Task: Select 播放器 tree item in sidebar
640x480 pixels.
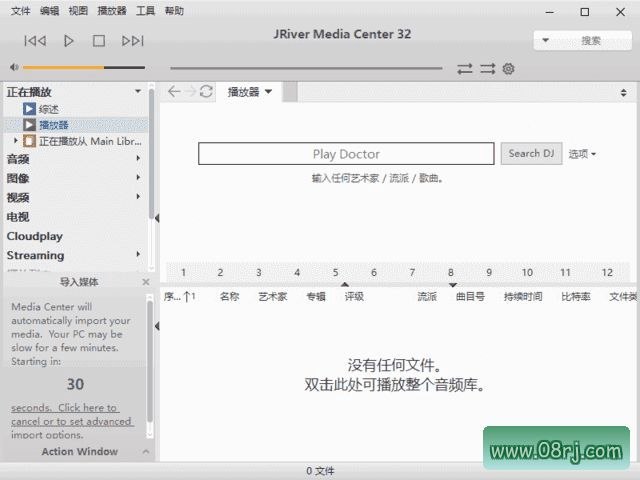Action: click(53, 125)
